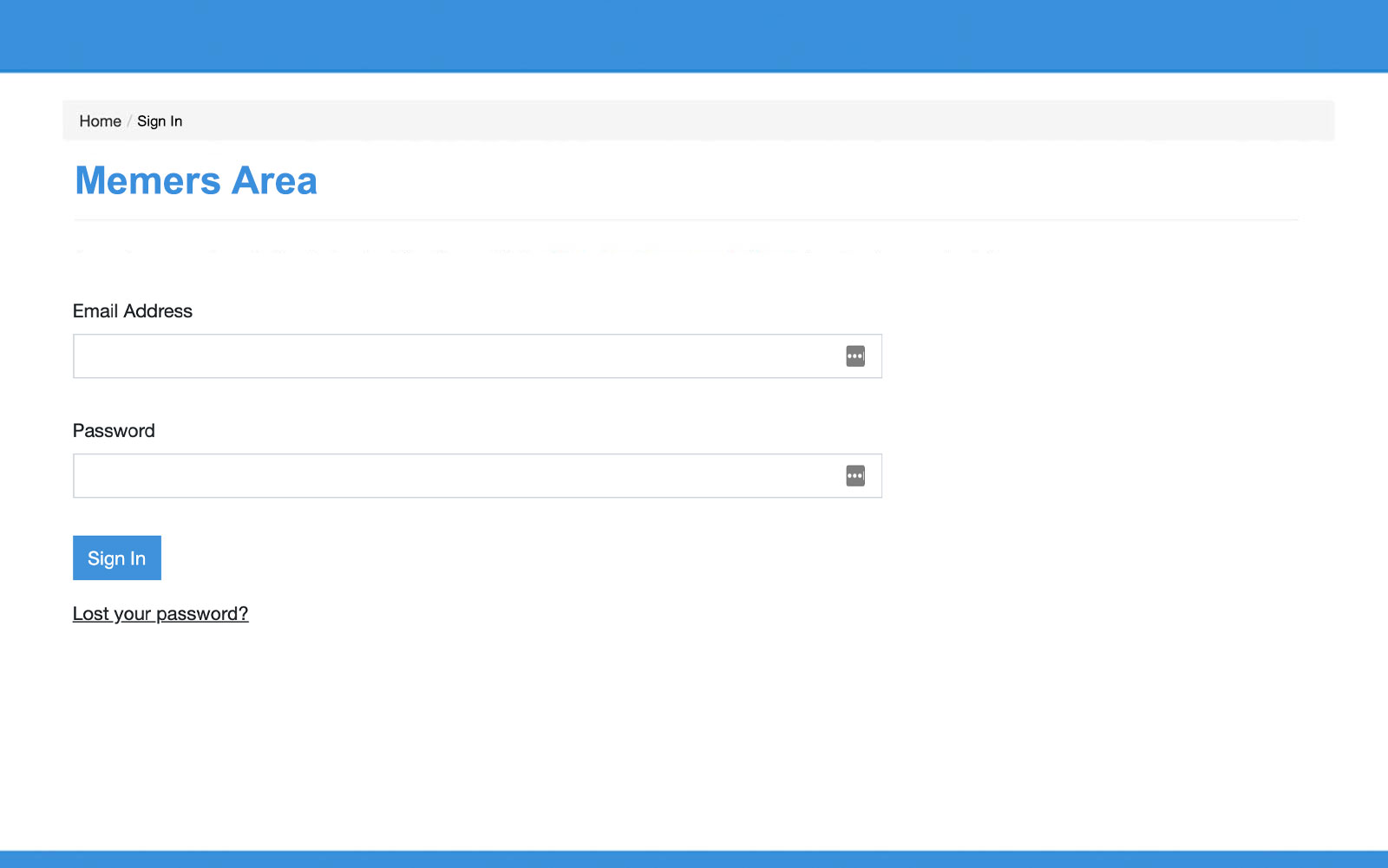
Task: Click the Email Address field label
Action: pyautogui.click(x=132, y=310)
